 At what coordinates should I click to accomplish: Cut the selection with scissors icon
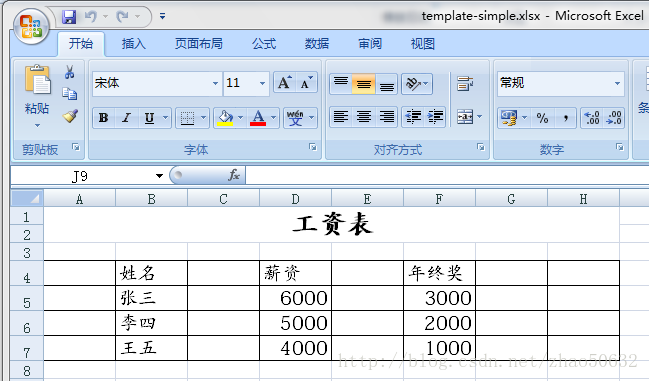(70, 72)
